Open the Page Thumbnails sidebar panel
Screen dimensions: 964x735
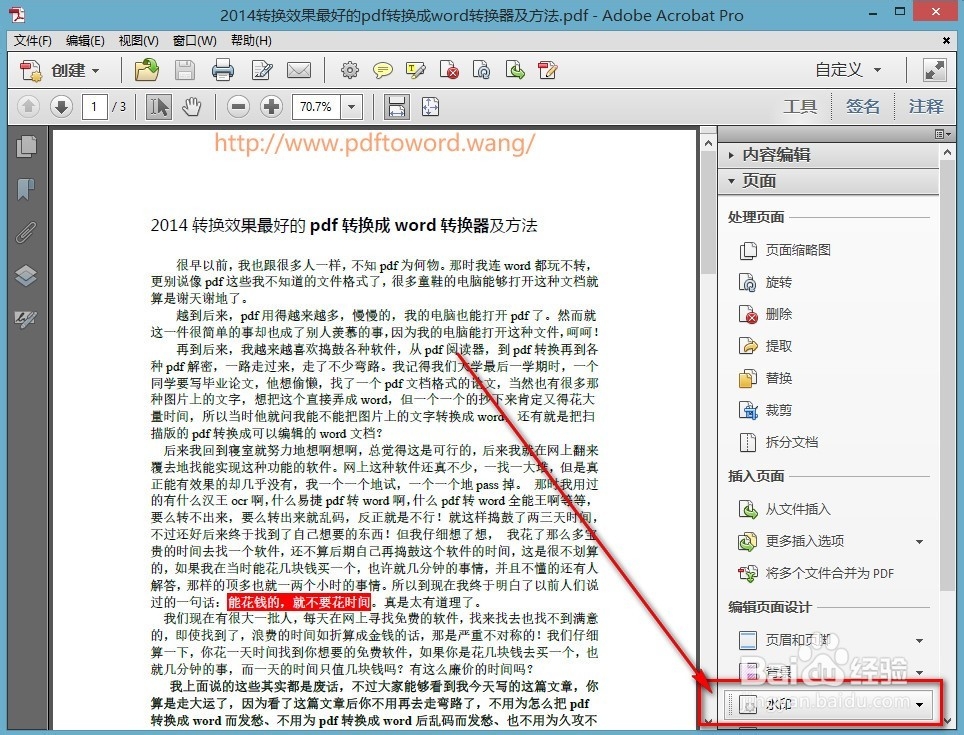26,146
